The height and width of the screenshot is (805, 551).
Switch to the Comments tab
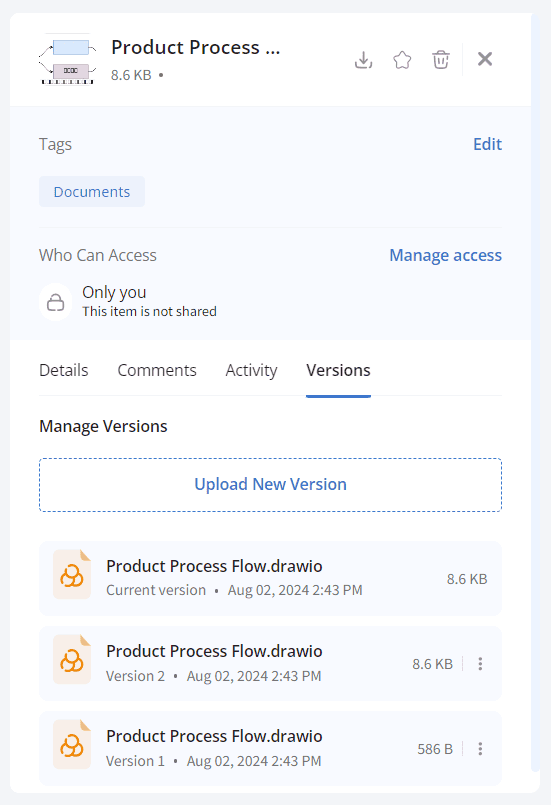pos(157,370)
